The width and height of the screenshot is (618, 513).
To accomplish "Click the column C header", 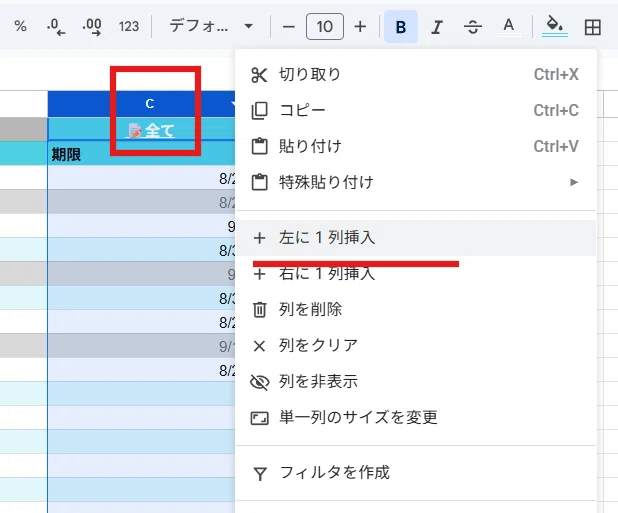I will [142, 104].
